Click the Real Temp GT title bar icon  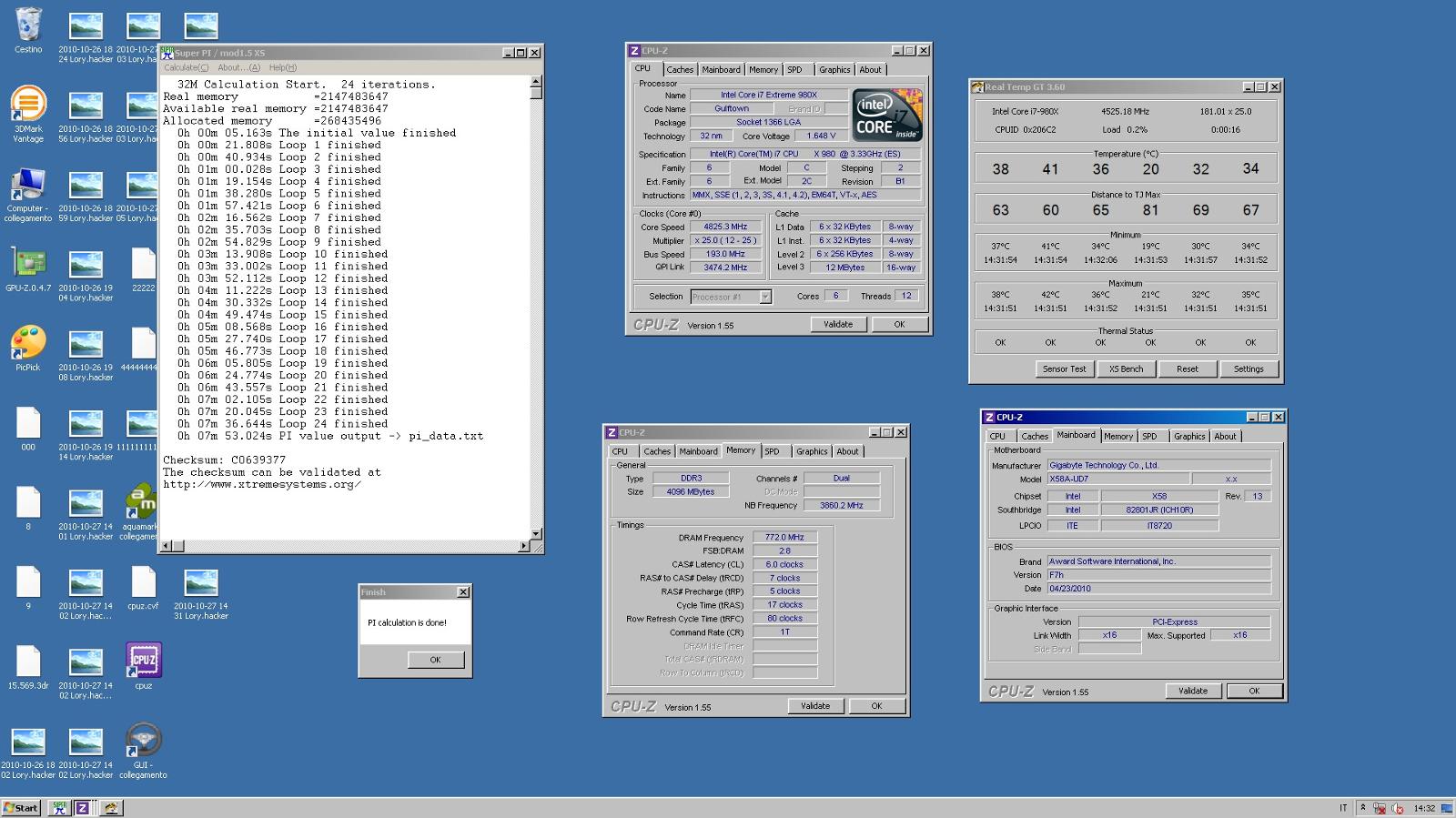tap(978, 87)
